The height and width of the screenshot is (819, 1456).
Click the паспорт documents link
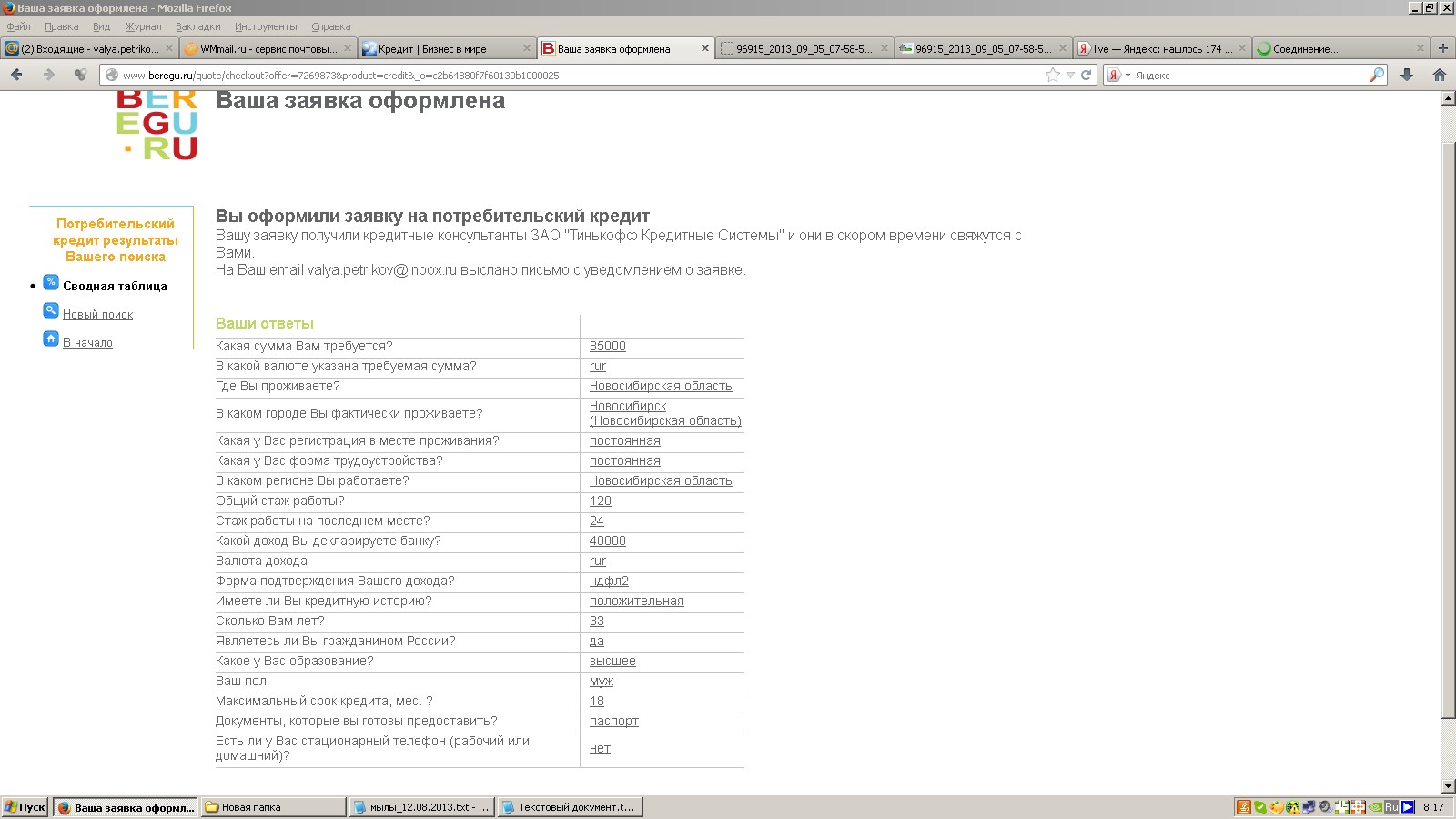[613, 721]
